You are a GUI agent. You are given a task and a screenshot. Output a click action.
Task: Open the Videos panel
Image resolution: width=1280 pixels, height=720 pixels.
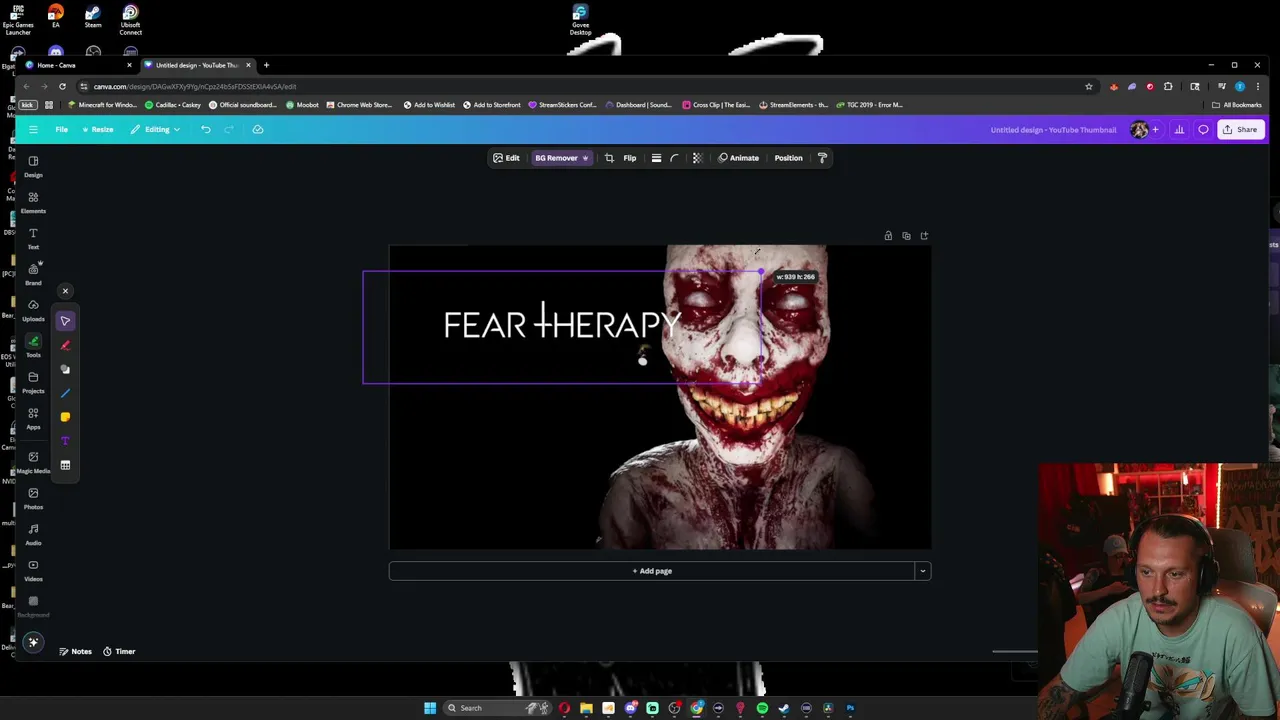point(33,570)
